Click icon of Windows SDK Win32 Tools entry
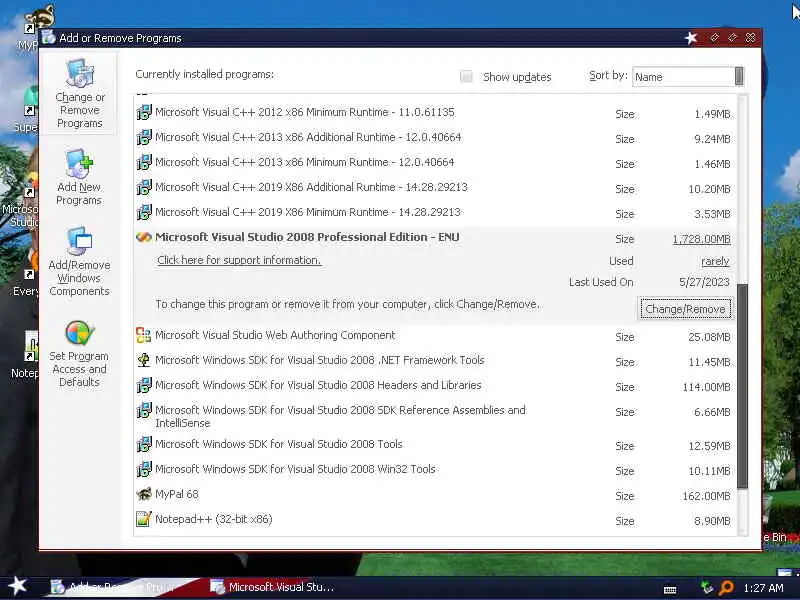The image size is (800, 600). point(144,469)
